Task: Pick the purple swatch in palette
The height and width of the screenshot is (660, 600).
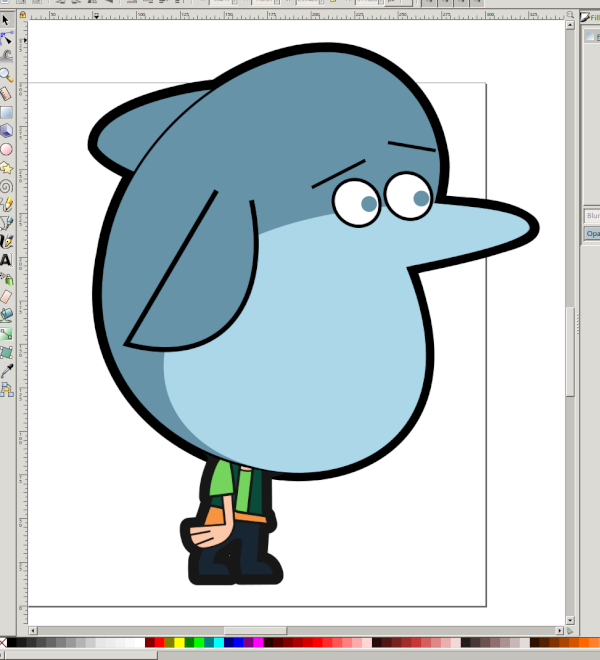Action: pyautogui.click(x=248, y=643)
